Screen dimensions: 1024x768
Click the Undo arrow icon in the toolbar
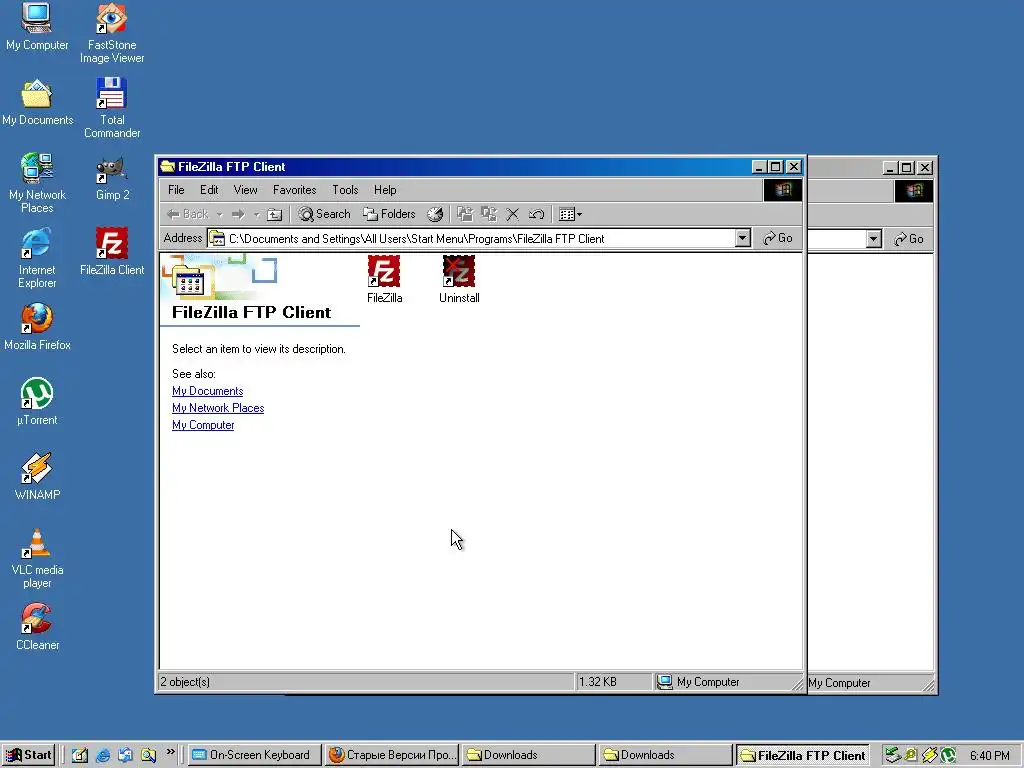tap(536, 214)
